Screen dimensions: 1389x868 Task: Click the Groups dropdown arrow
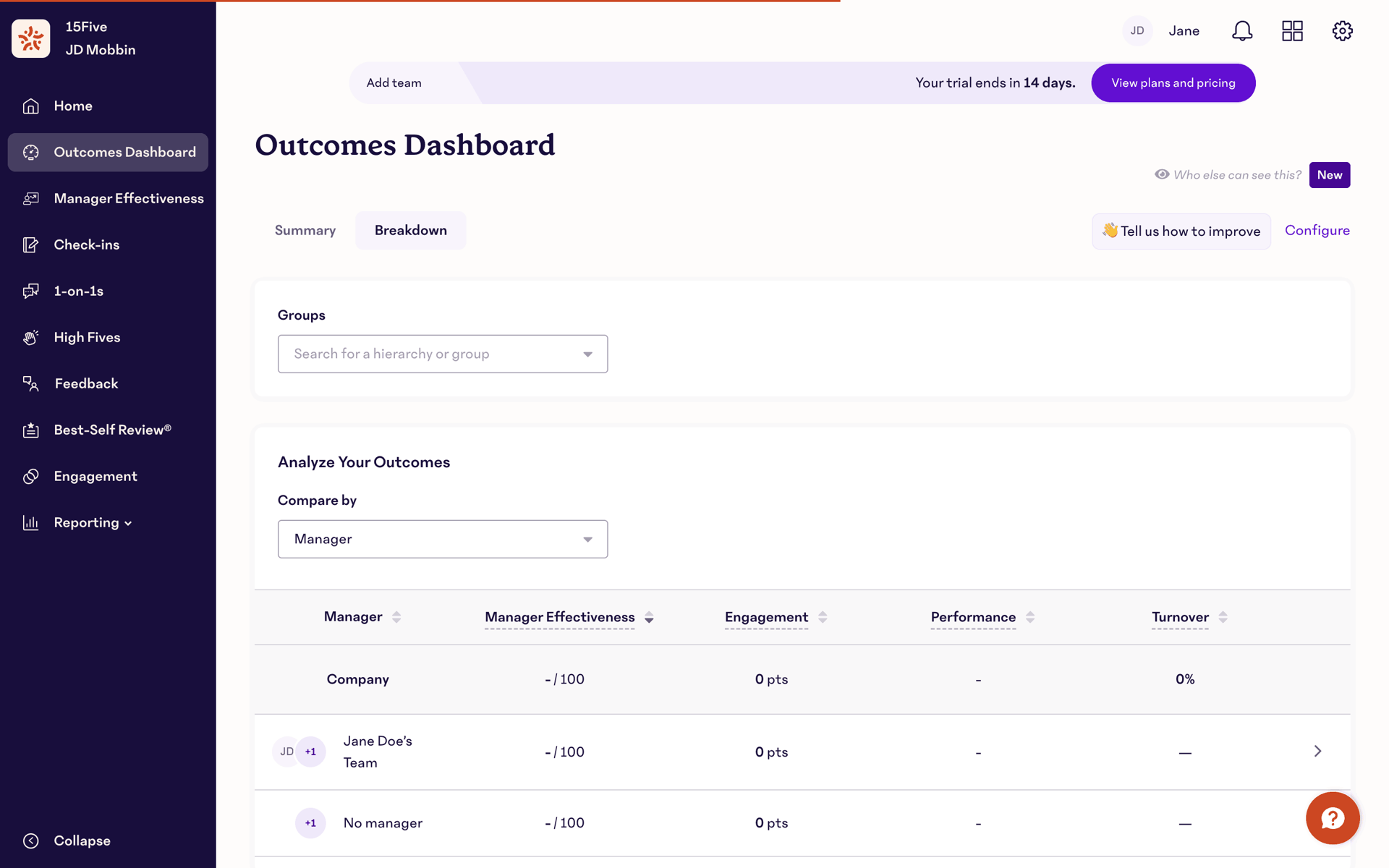click(x=587, y=354)
